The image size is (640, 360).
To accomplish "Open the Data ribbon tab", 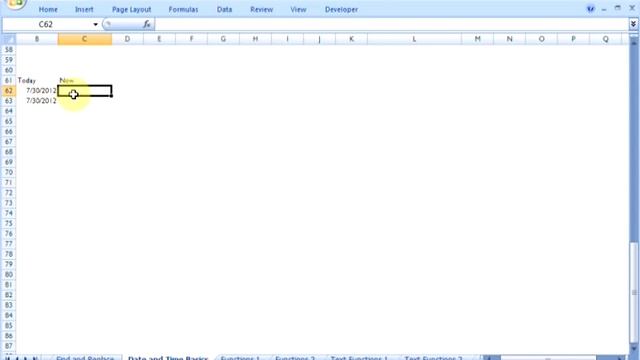I will pyautogui.click(x=224, y=9).
